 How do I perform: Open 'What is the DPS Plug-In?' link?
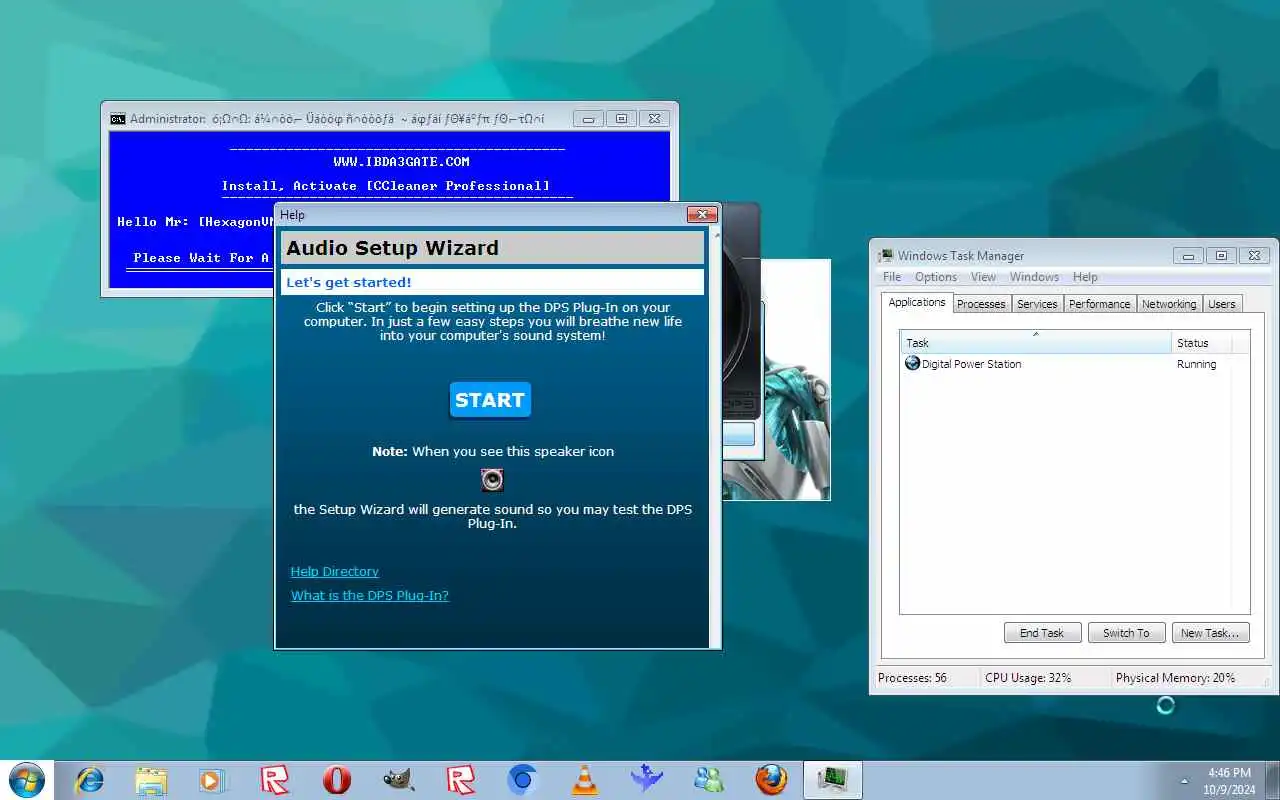pos(370,595)
